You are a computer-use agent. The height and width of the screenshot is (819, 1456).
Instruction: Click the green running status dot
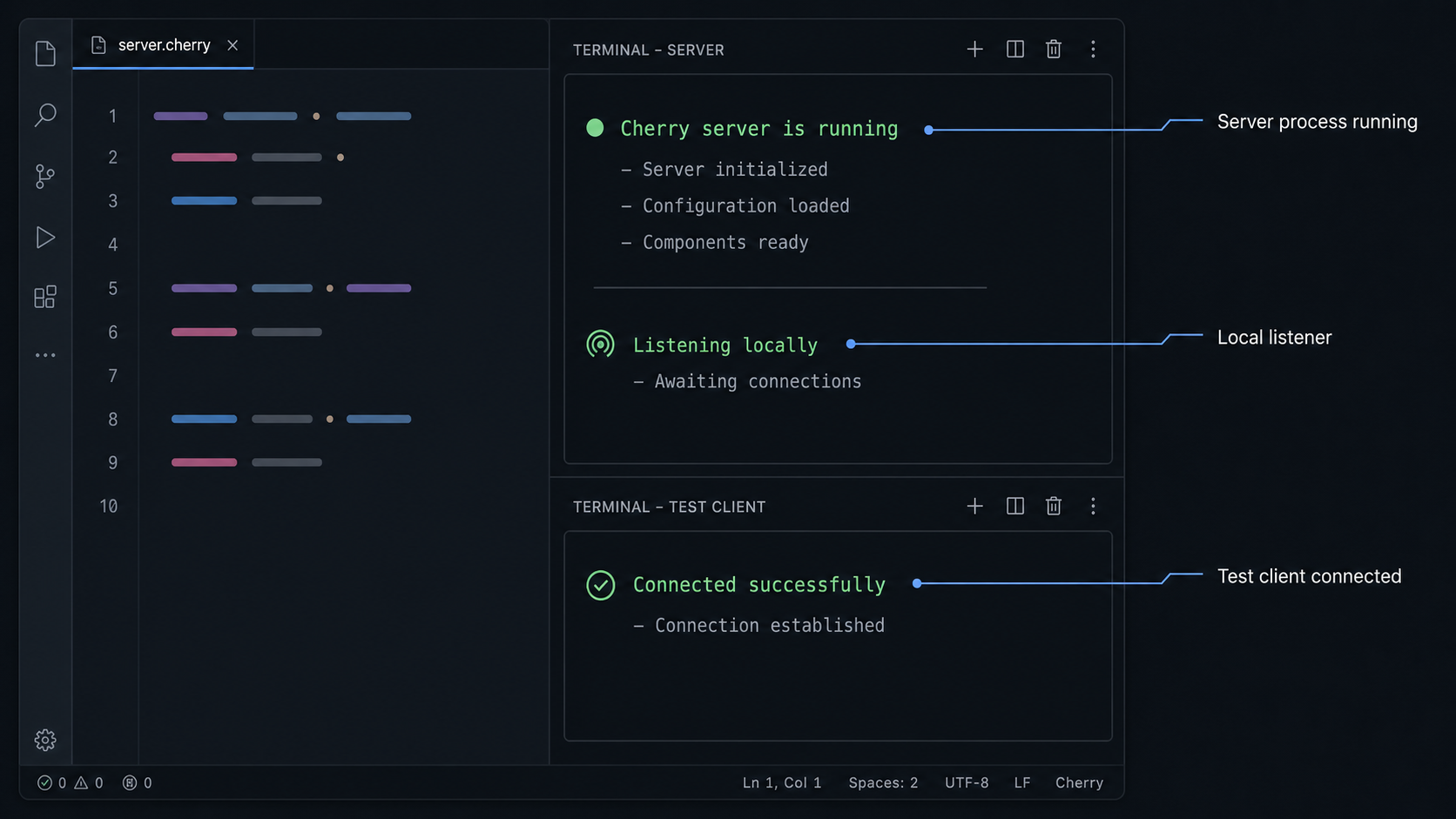point(595,128)
